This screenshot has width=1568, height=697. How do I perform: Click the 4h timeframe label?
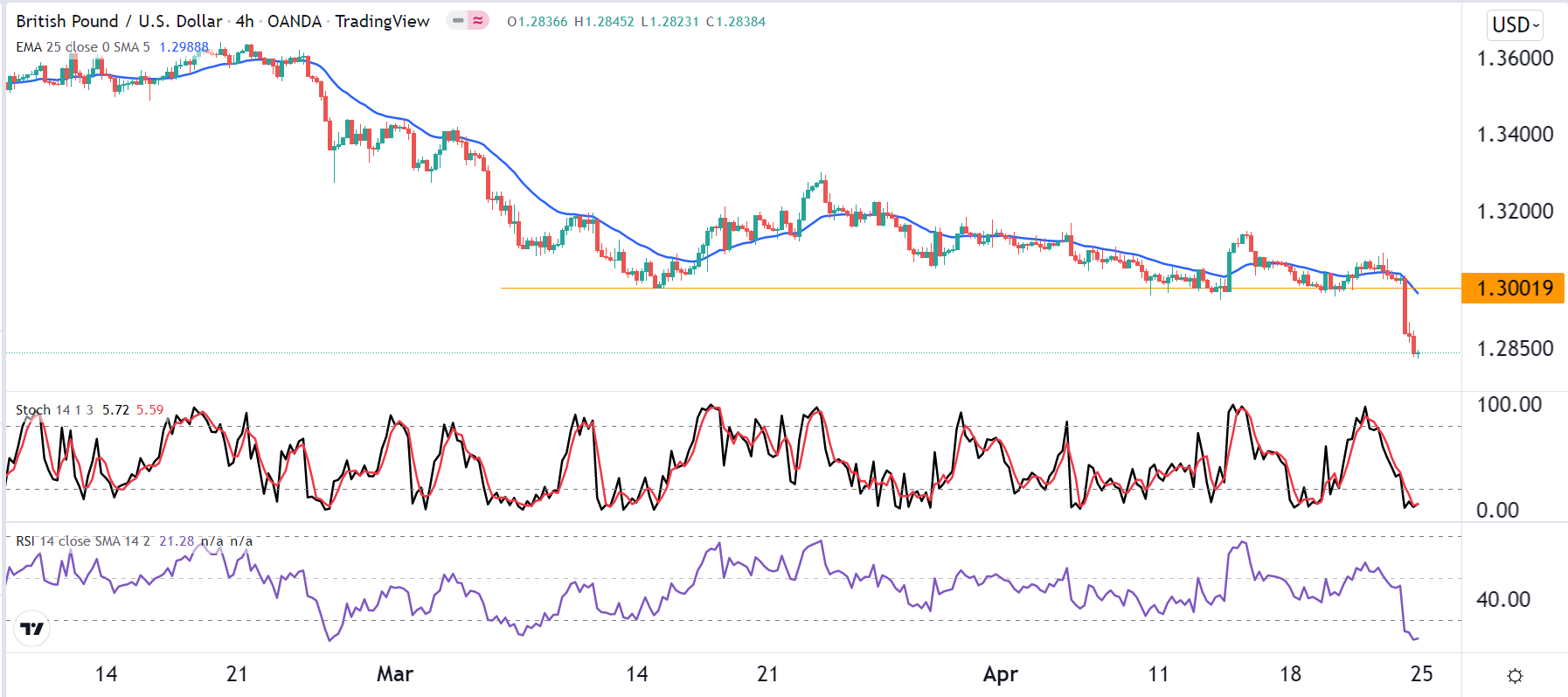click(x=245, y=21)
